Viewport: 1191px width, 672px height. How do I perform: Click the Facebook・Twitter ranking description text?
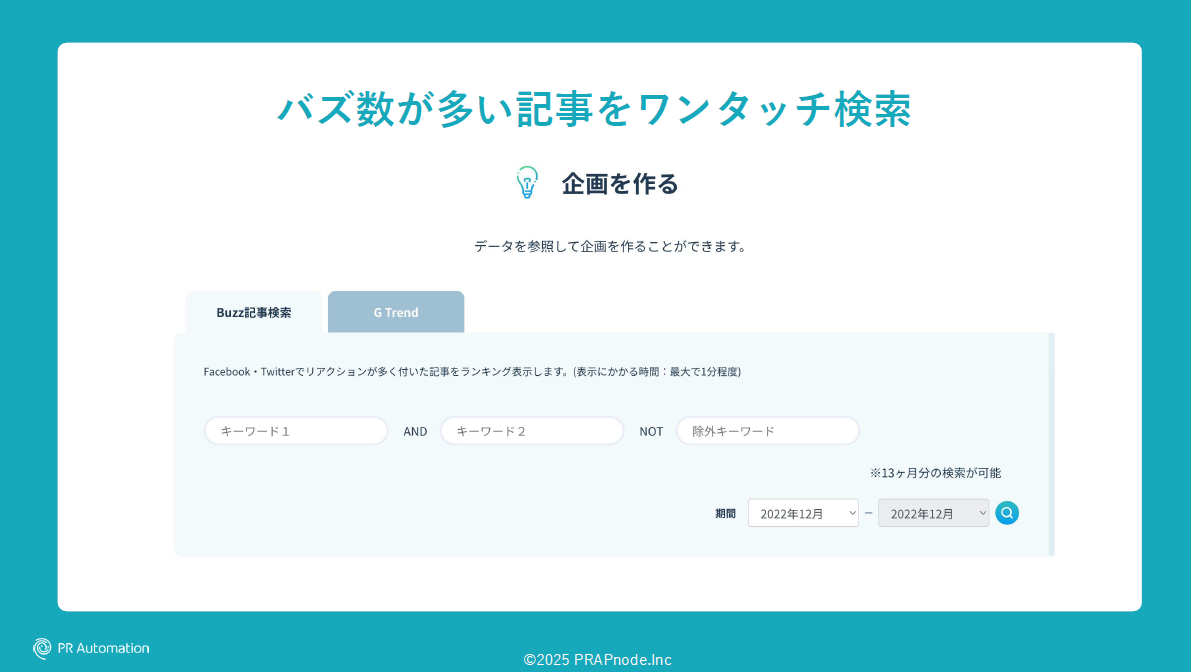(472, 371)
